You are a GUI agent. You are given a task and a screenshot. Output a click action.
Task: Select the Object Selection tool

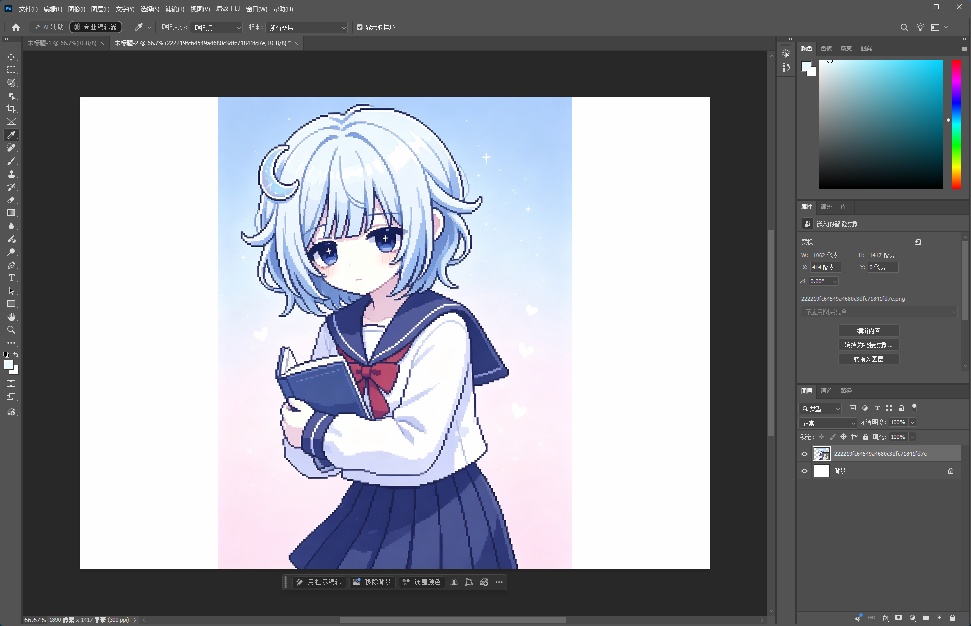11,96
